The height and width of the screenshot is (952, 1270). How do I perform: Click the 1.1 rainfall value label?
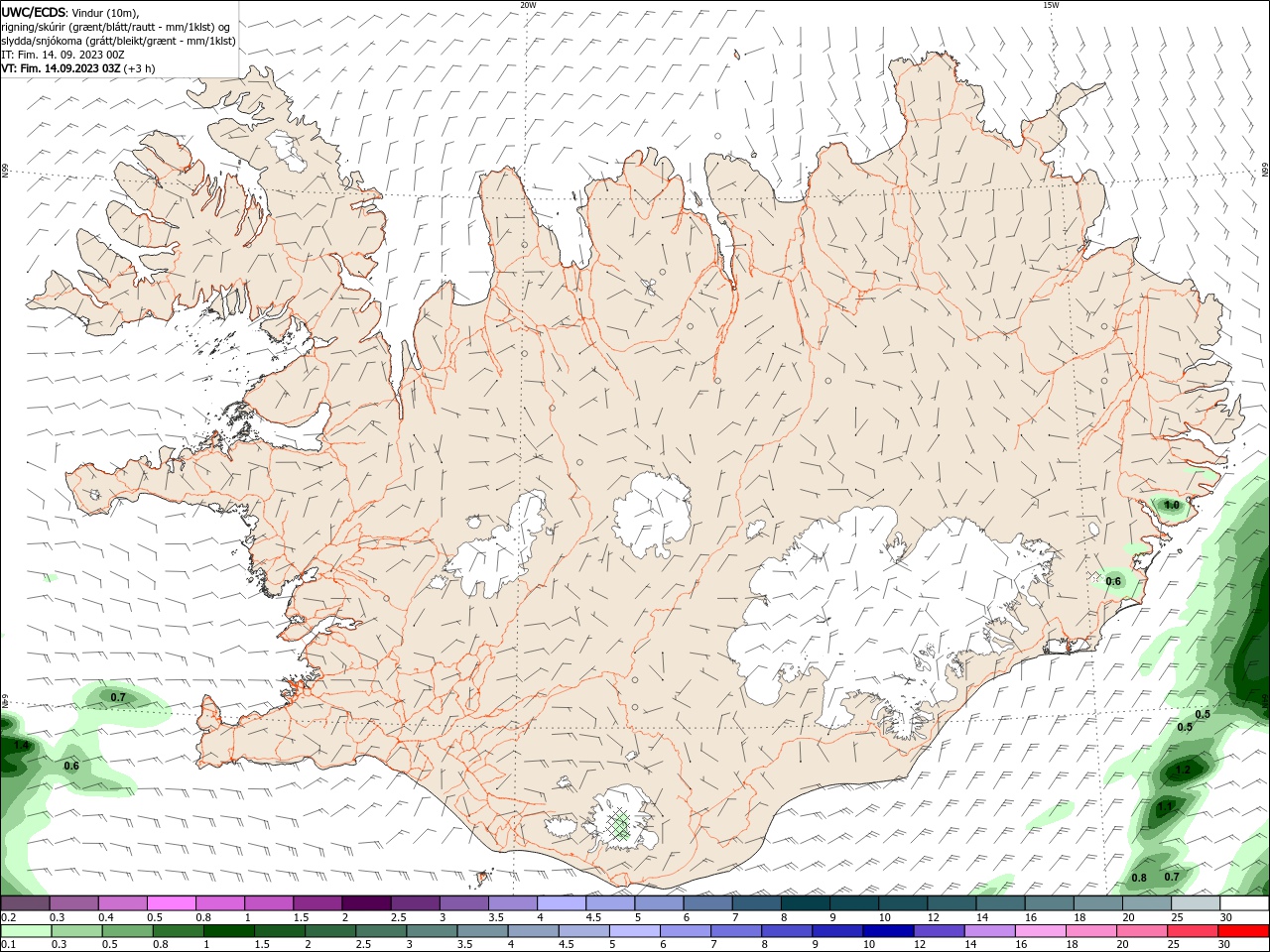tap(1165, 806)
